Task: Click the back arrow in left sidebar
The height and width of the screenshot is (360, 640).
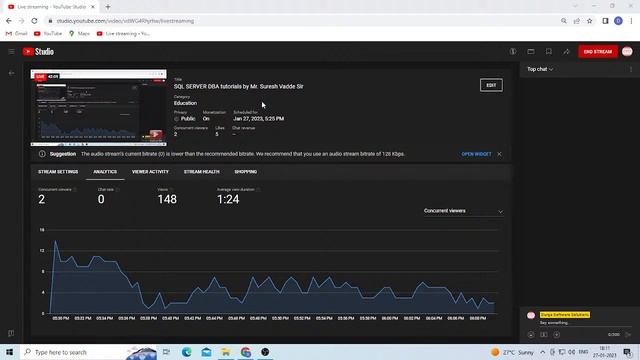Action: pyautogui.click(x=11, y=73)
